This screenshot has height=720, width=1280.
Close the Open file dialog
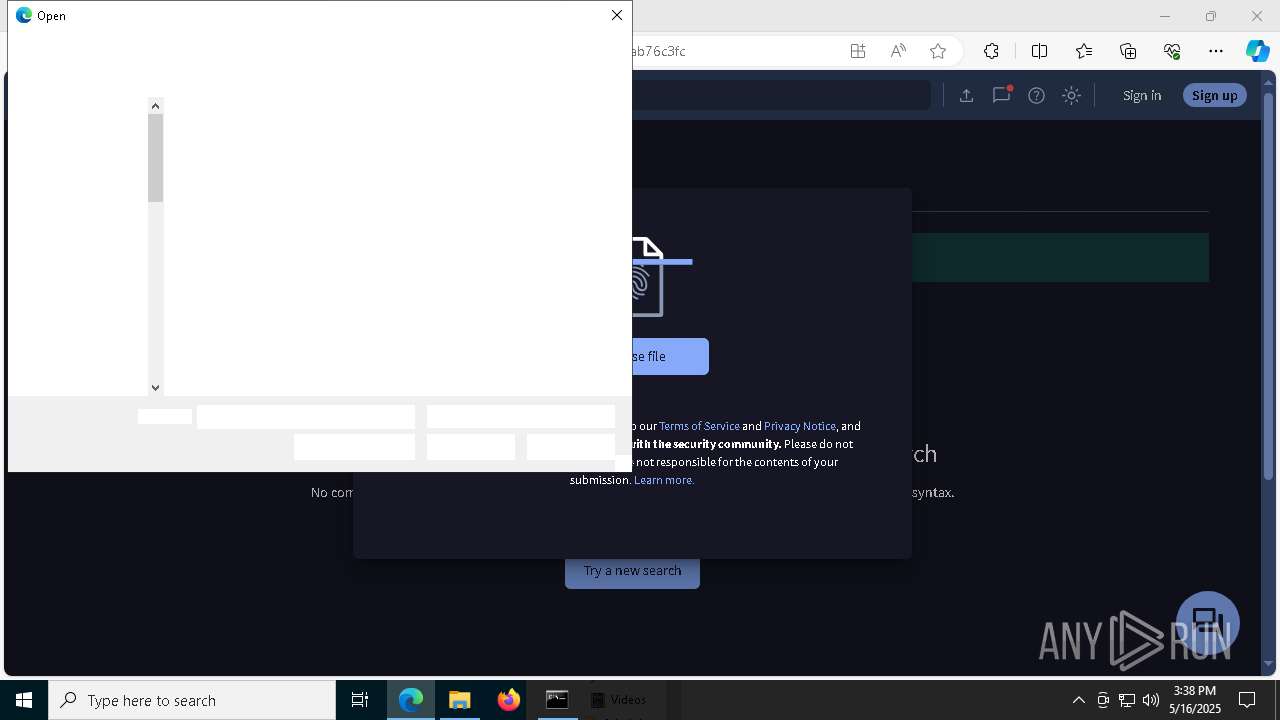tap(617, 15)
